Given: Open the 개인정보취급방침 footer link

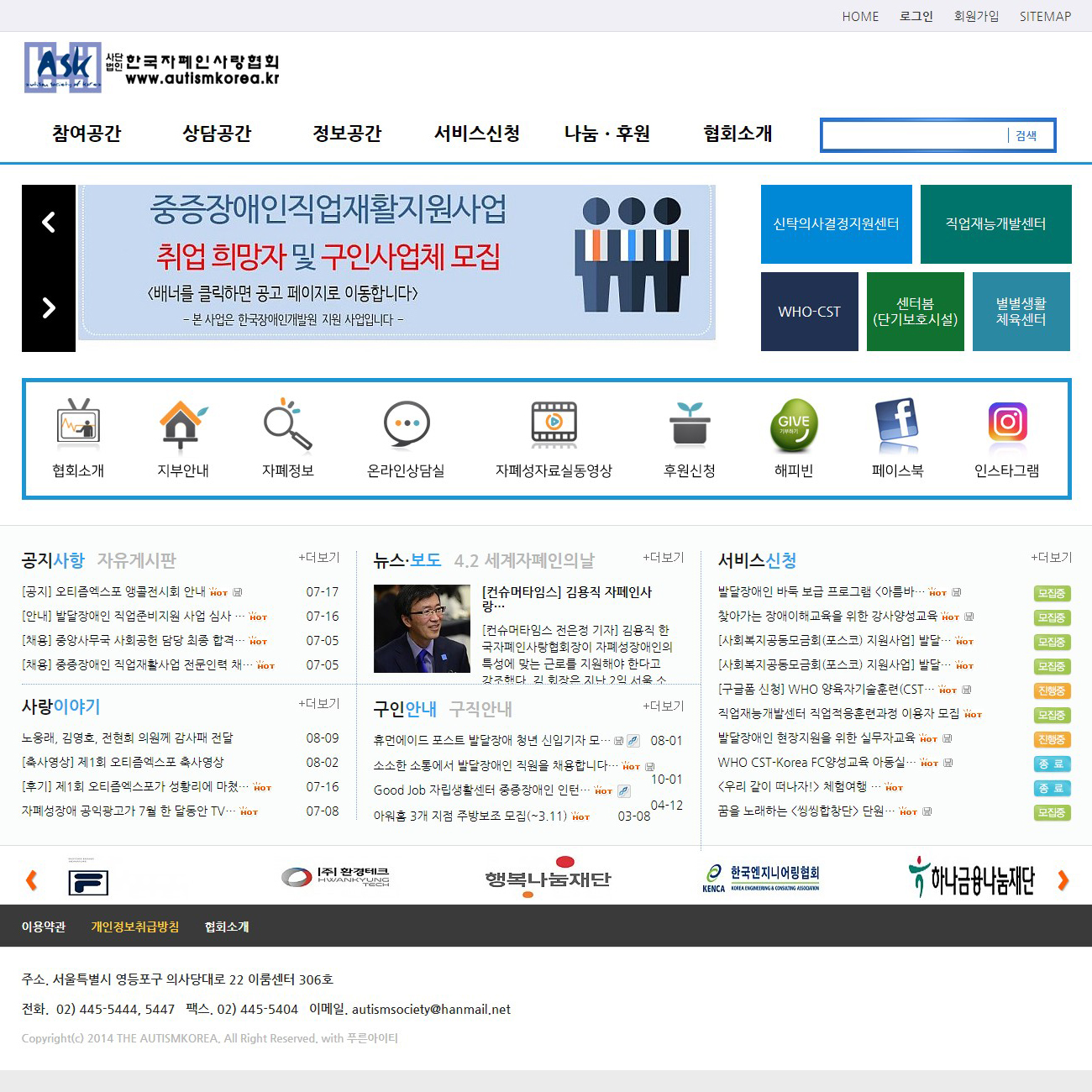Looking at the screenshot, I should (x=135, y=927).
